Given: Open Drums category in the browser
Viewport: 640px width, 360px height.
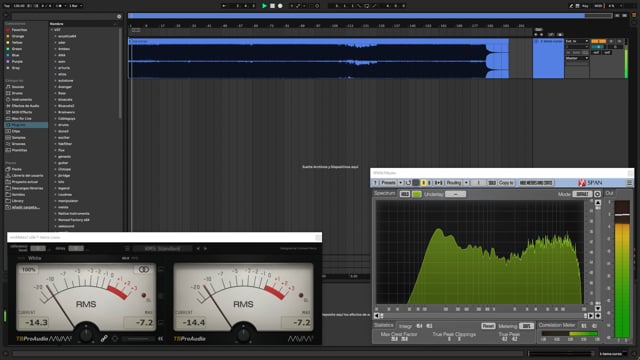Looking at the screenshot, I should click(17, 93).
